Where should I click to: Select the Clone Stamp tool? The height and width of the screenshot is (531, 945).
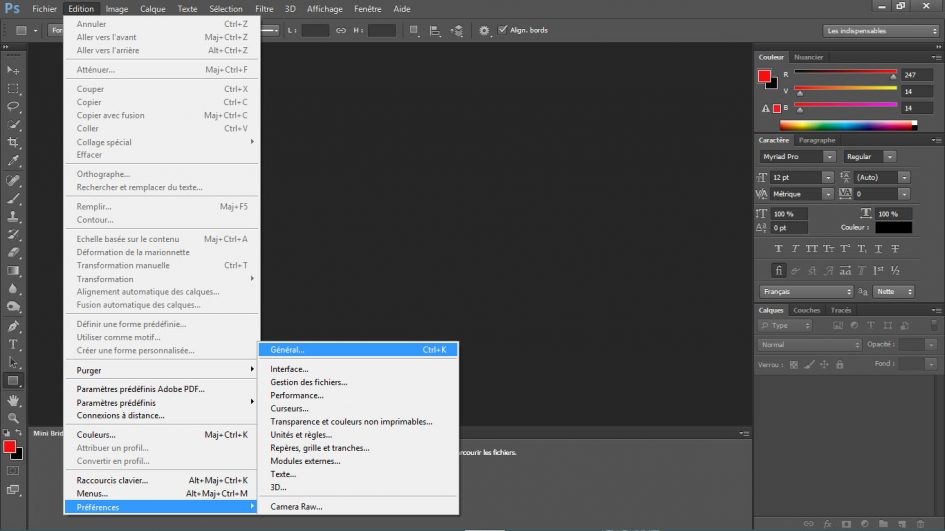pos(13,216)
